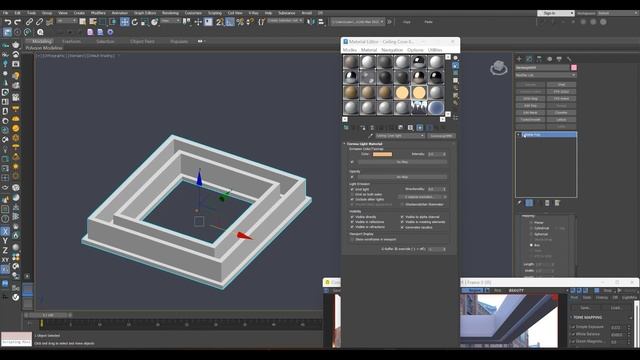The image size is (640, 360).
Task: Click the Mirror tool icon
Action: 311,22
